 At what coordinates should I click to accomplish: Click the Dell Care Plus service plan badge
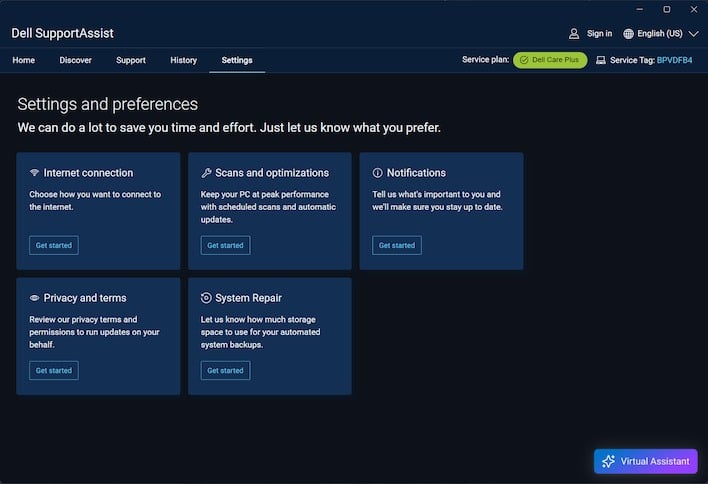550,60
